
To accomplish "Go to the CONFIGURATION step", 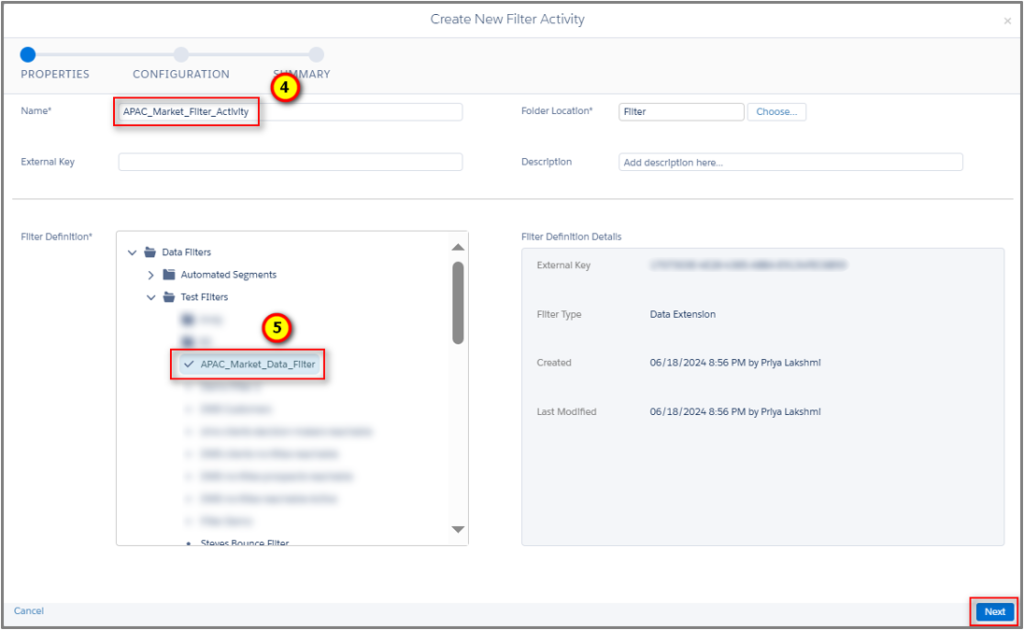I will coord(181,55).
